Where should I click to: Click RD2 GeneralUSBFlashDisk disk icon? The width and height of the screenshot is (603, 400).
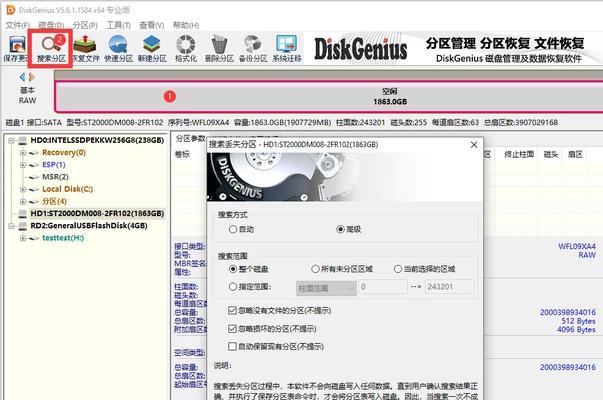[x=23, y=226]
